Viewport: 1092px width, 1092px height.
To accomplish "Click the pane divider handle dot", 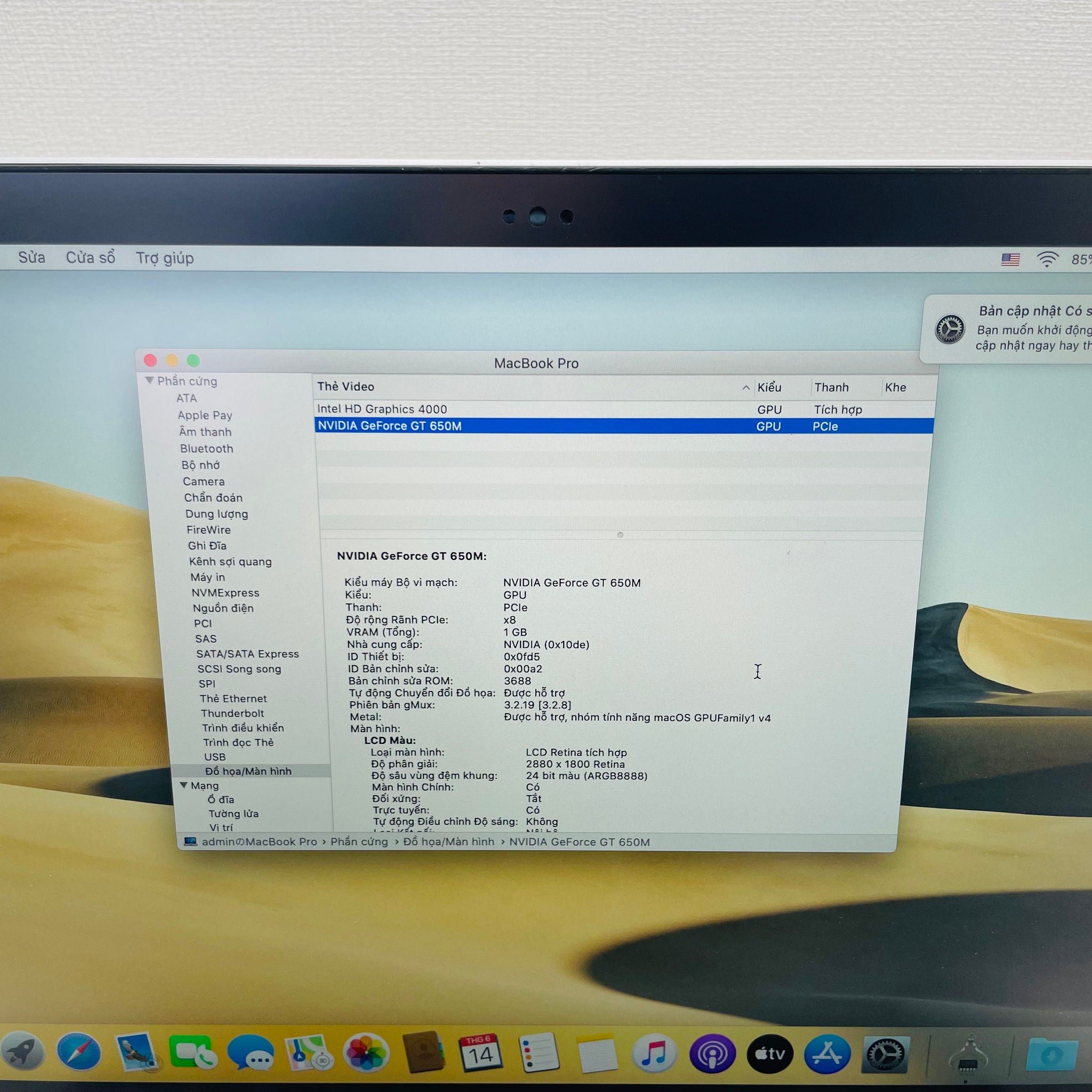I will (620, 535).
